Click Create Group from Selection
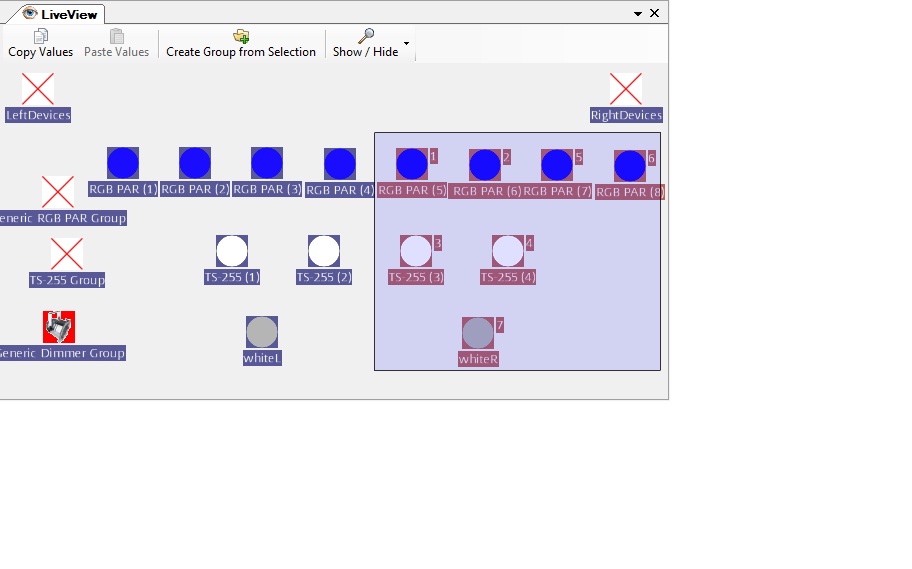 click(x=241, y=43)
